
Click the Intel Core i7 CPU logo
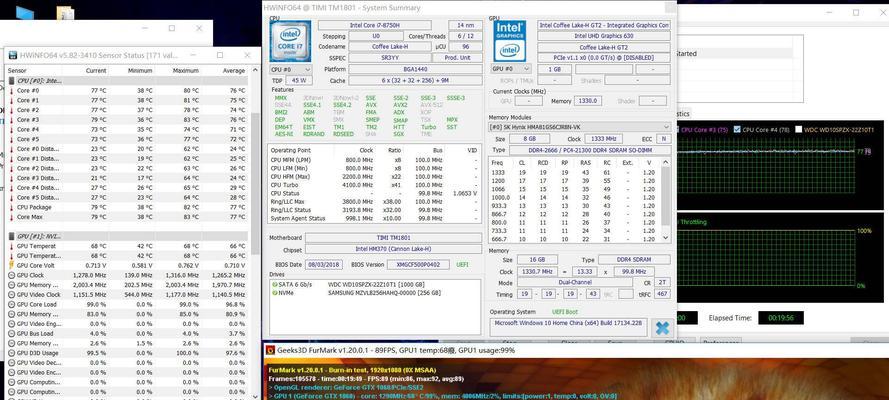pyautogui.click(x=290, y=41)
